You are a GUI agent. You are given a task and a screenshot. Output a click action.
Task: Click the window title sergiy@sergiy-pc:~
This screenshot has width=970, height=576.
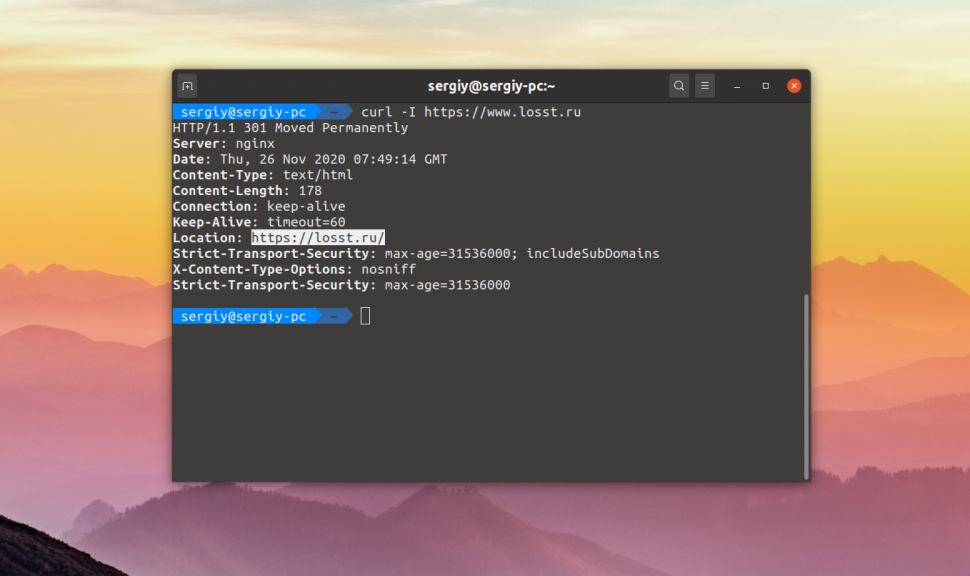(x=491, y=86)
